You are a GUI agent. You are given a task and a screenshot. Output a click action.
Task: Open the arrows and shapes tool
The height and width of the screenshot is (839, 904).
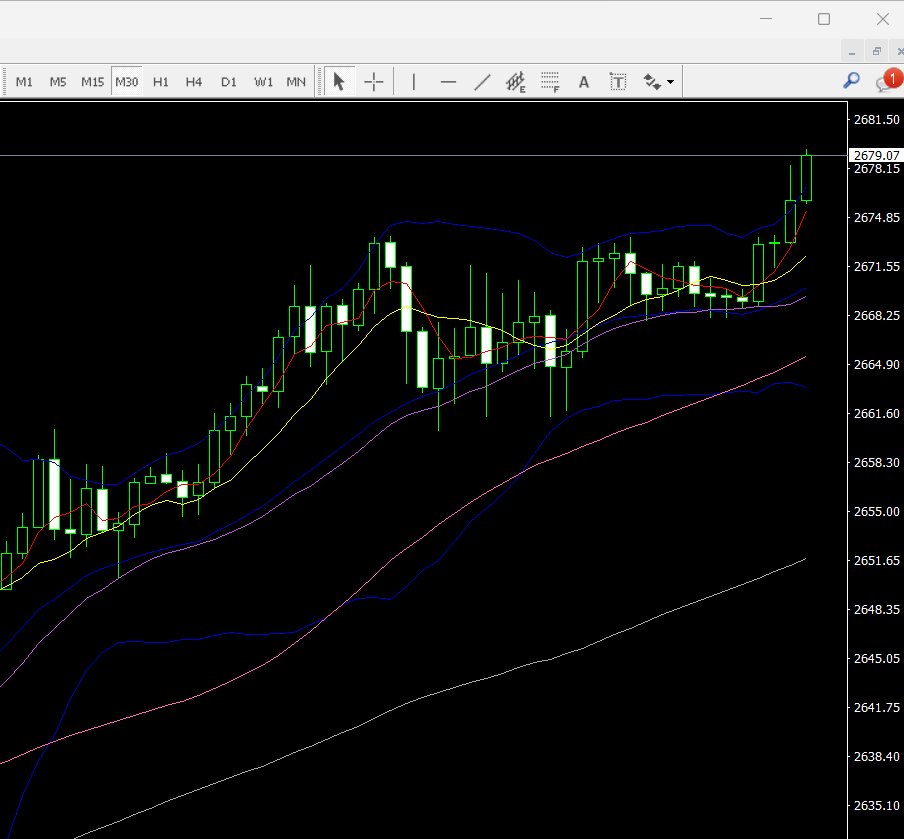(x=652, y=82)
